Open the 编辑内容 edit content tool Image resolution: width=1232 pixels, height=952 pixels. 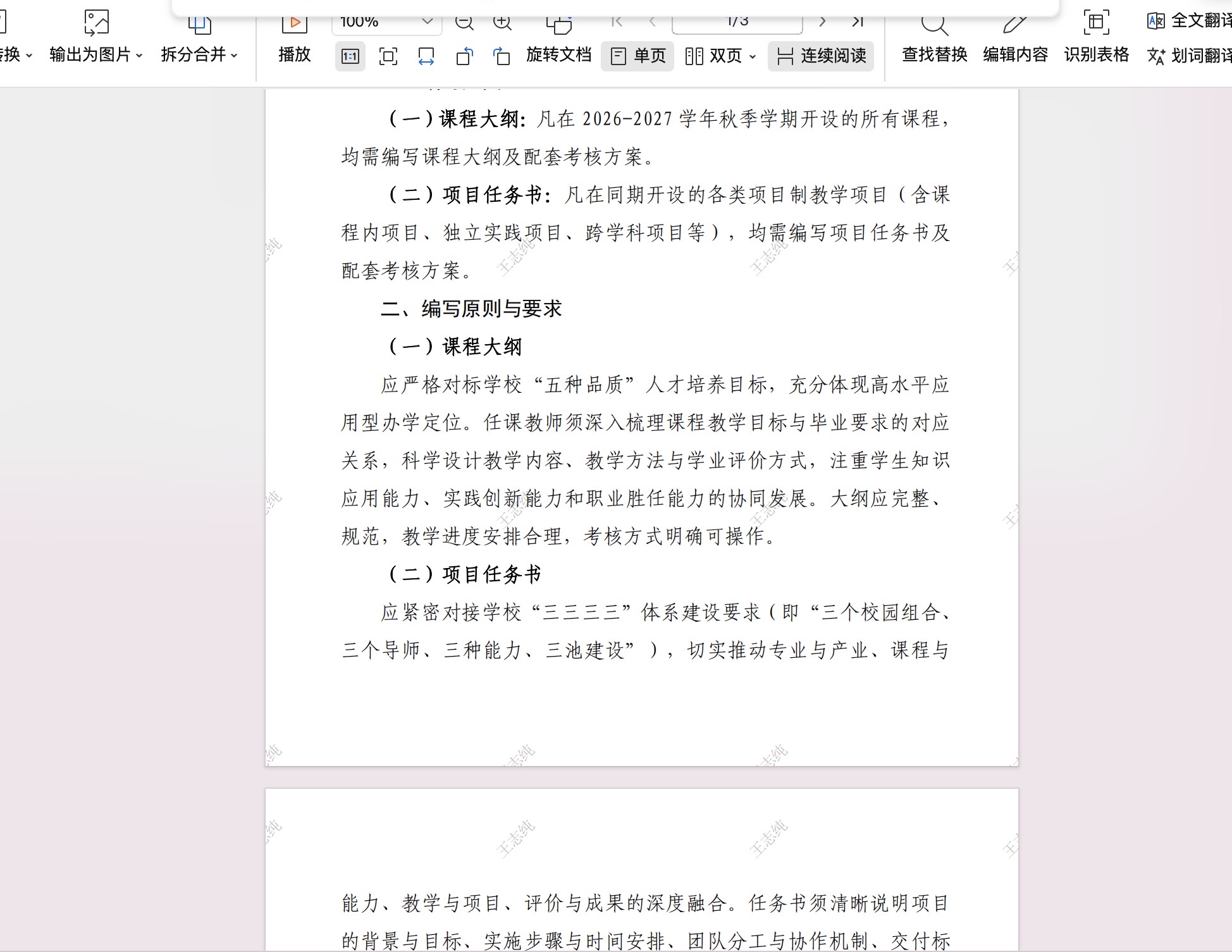click(1015, 38)
